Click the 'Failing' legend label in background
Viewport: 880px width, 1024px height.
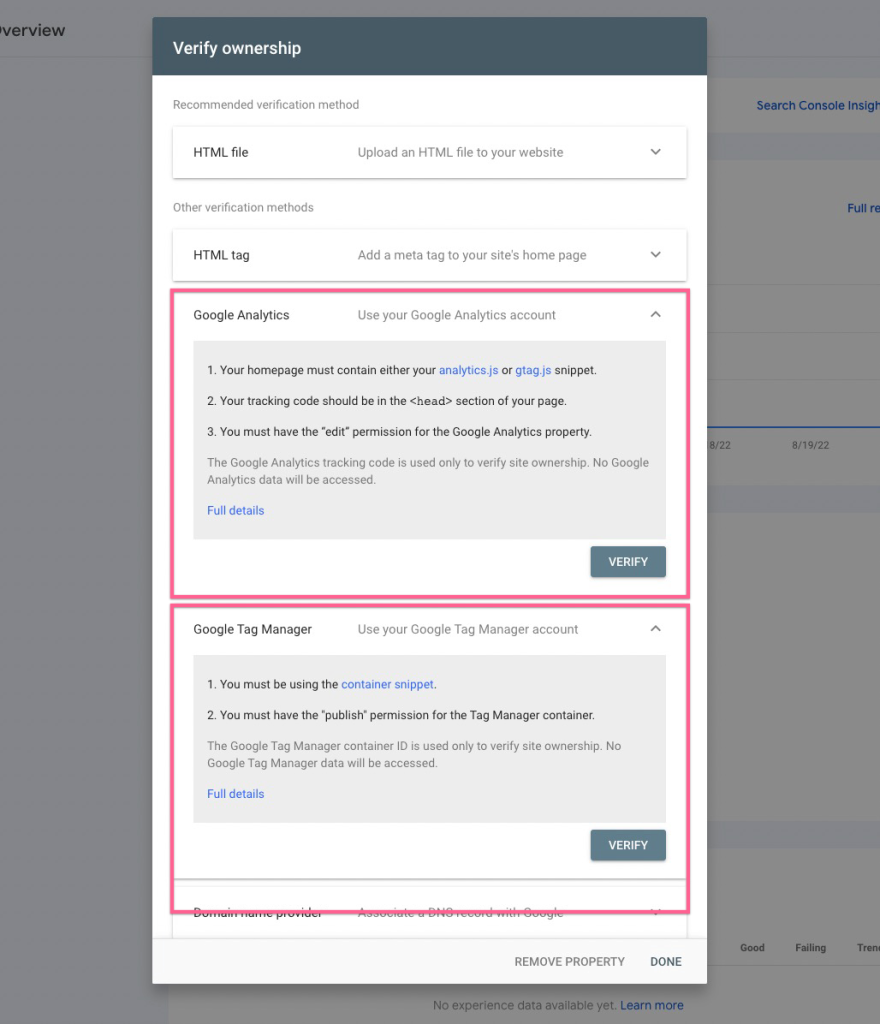[810, 947]
